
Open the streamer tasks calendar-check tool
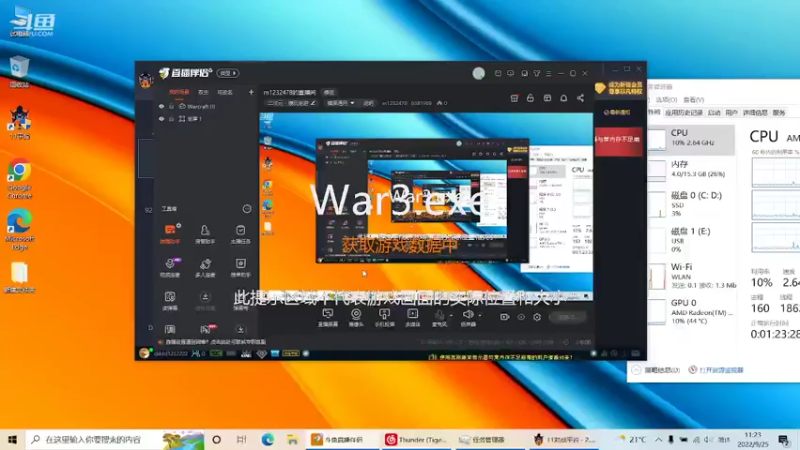tap(240, 234)
